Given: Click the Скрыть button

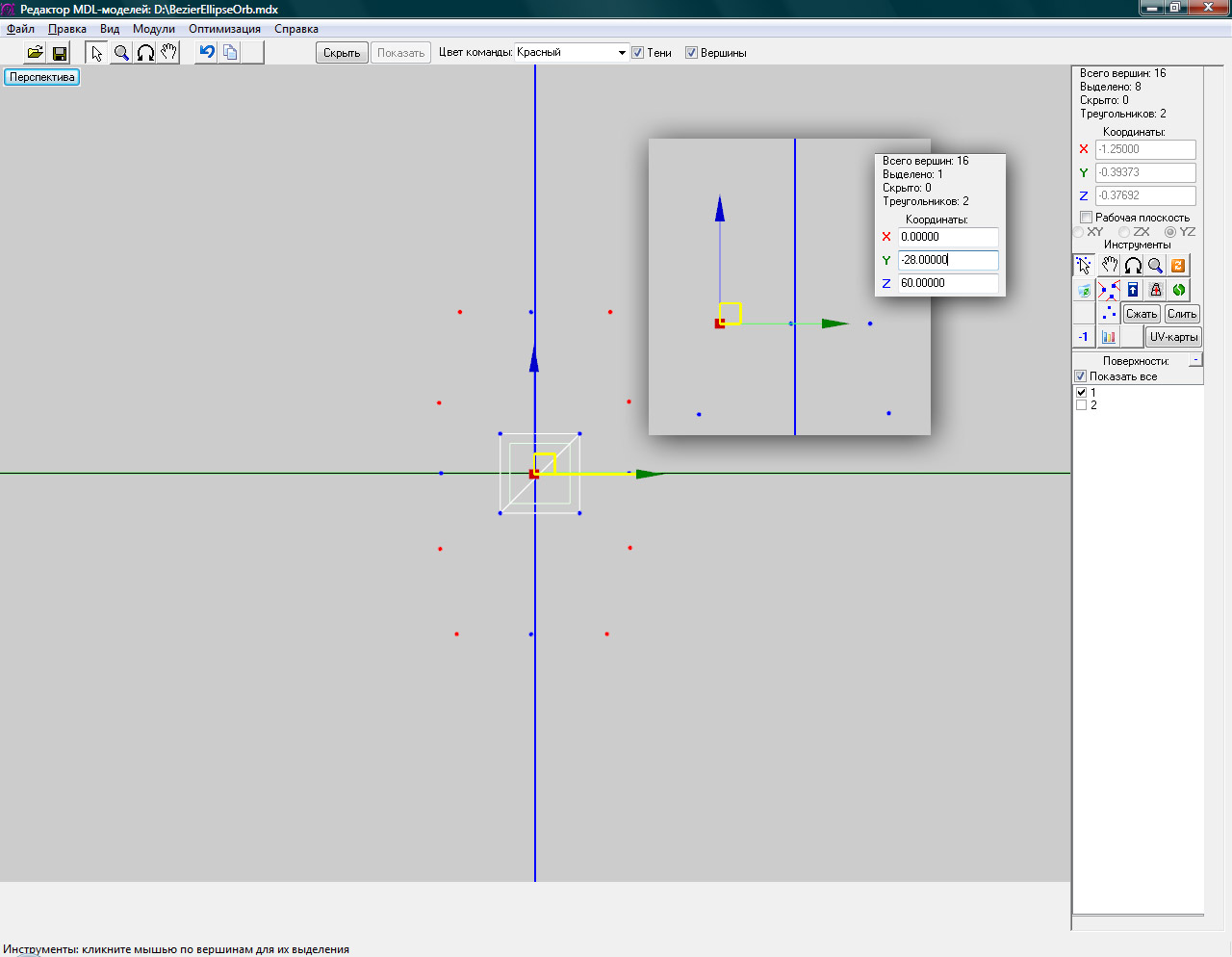Looking at the screenshot, I should pyautogui.click(x=342, y=53).
